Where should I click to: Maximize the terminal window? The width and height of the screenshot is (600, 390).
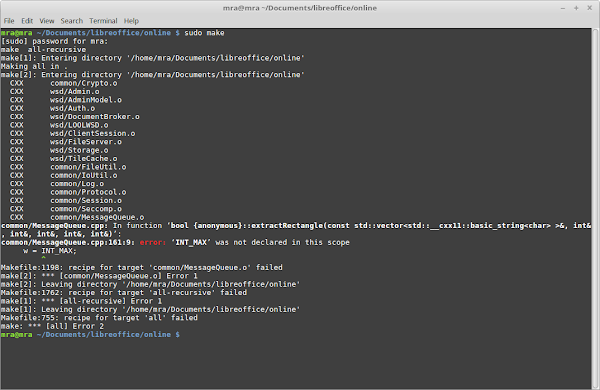[576, 8]
